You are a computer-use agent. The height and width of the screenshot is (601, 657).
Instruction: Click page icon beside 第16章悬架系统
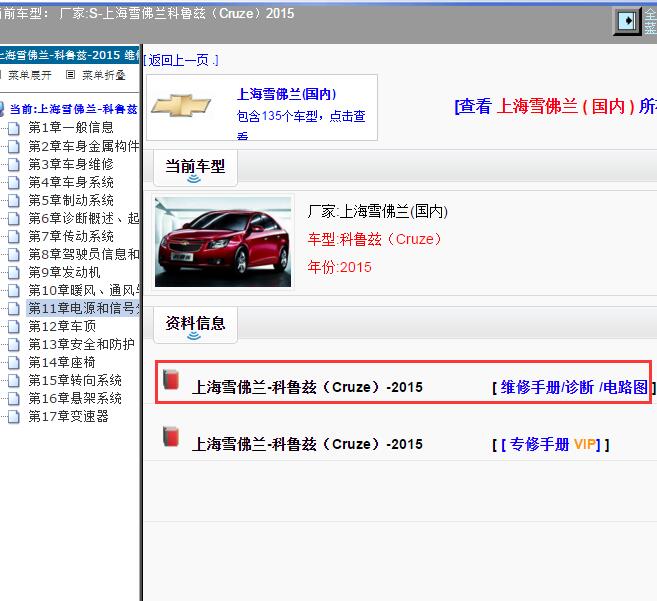click(14, 399)
